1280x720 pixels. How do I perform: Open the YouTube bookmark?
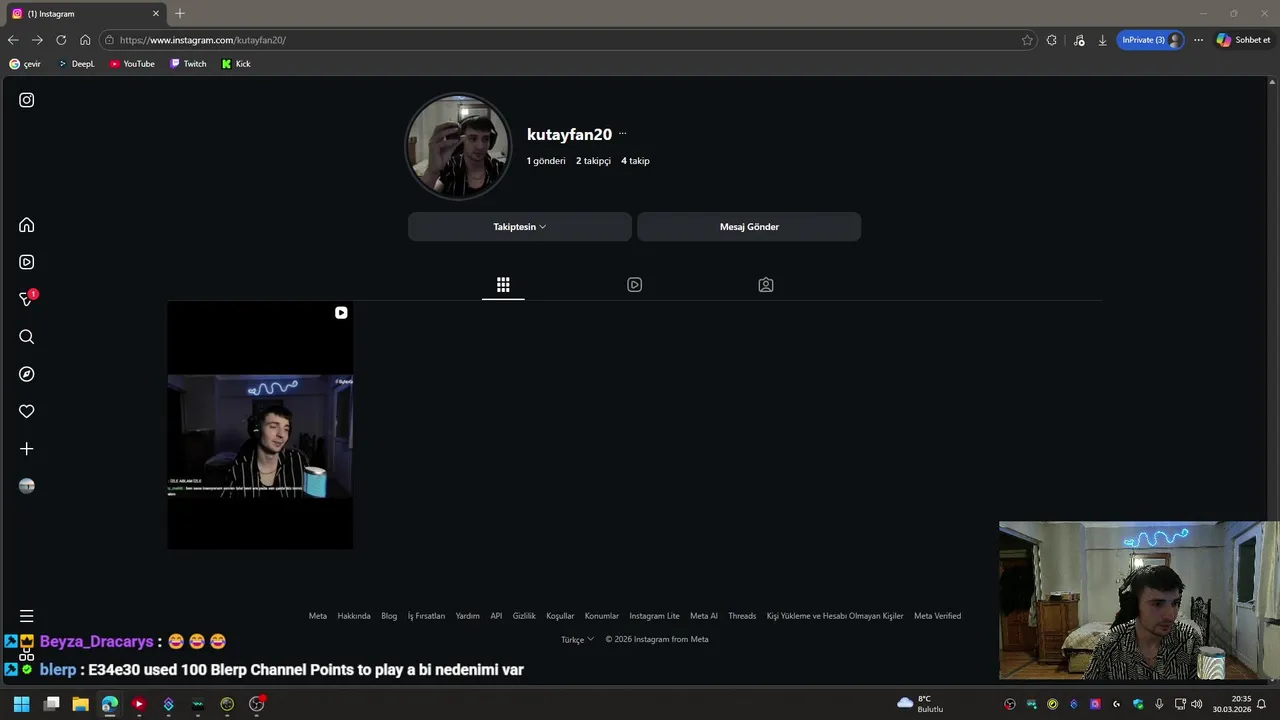click(x=132, y=64)
